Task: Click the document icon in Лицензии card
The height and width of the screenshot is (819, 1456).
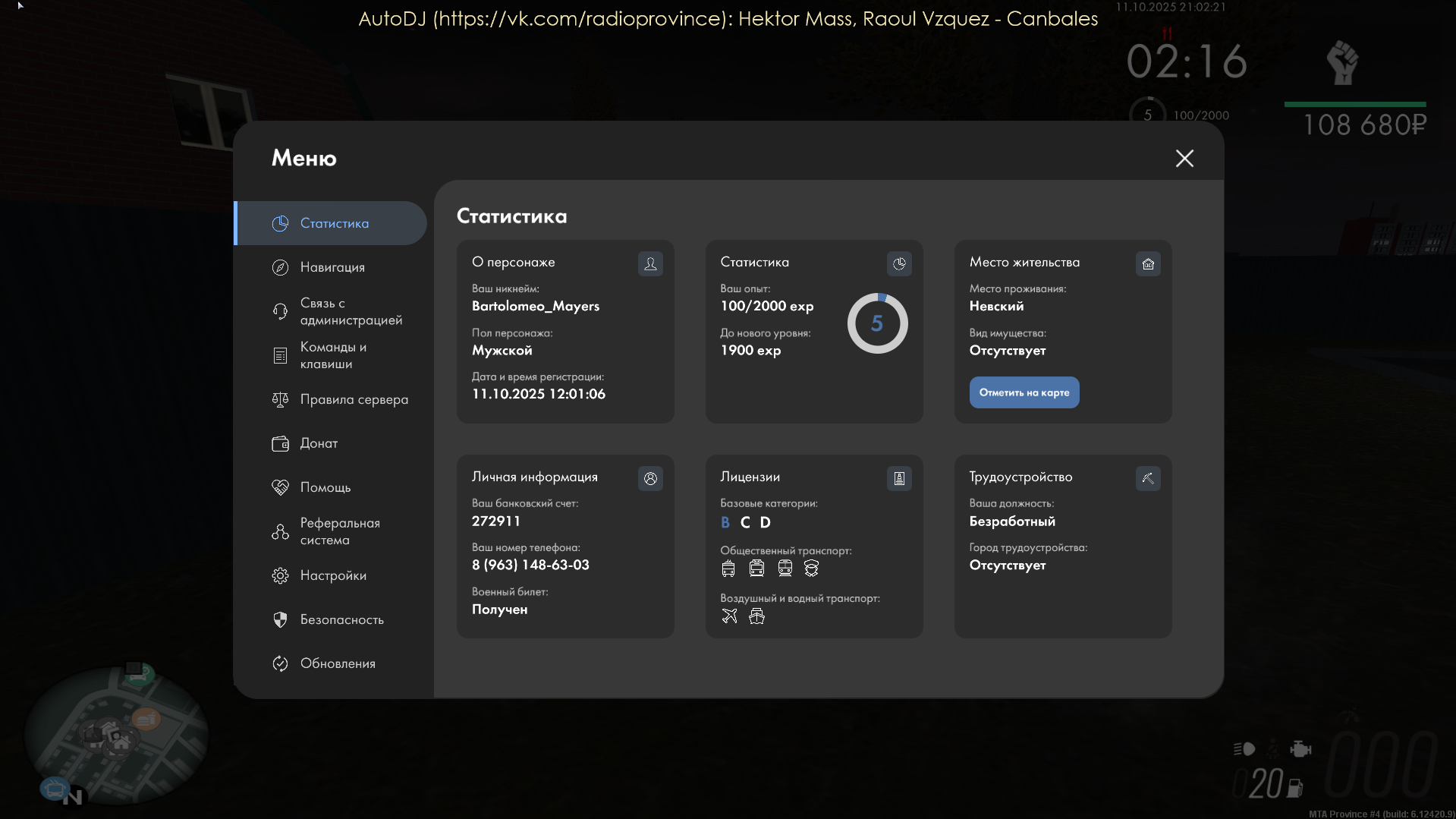Action: [x=899, y=478]
